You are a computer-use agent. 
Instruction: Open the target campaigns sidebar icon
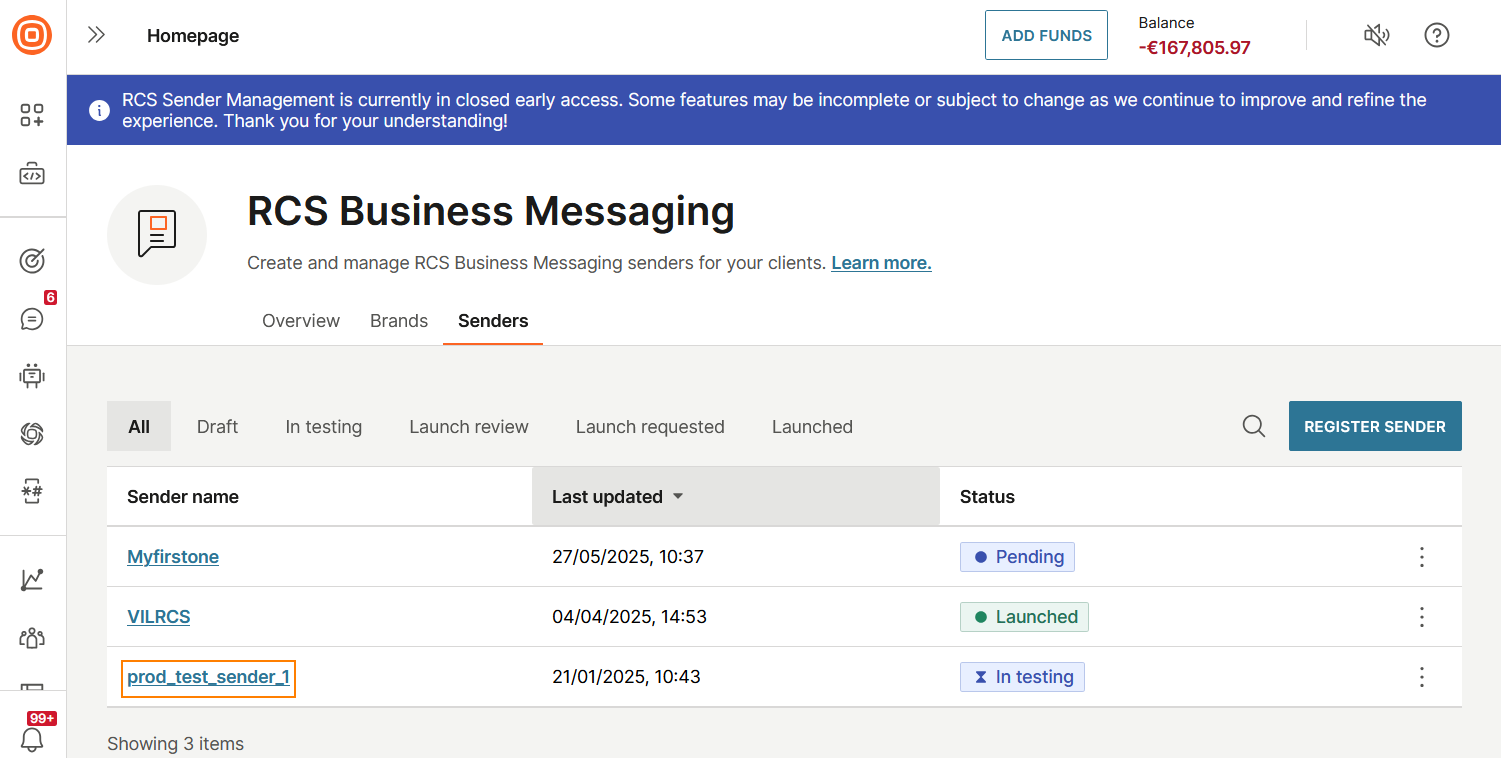tap(32, 261)
